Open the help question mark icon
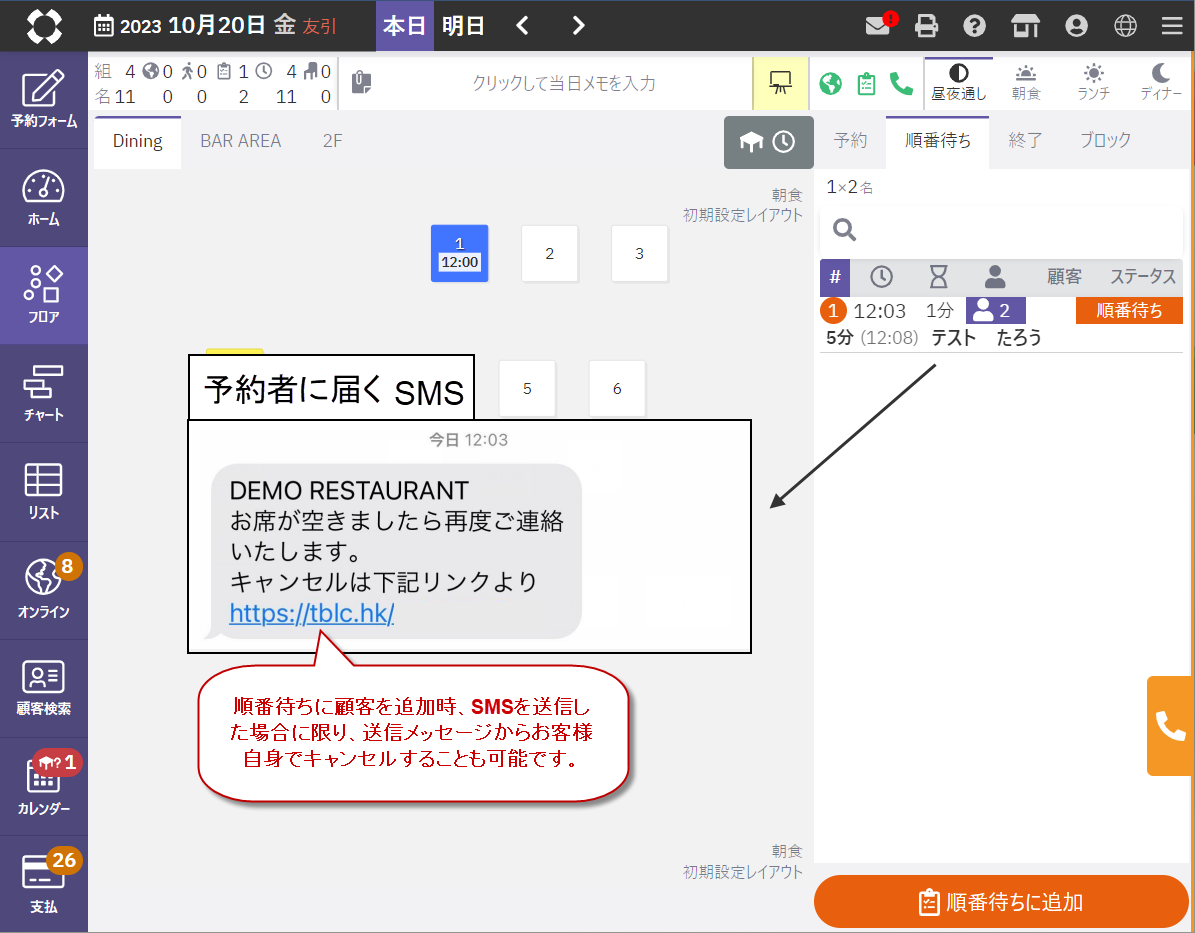 pyautogui.click(x=975, y=26)
